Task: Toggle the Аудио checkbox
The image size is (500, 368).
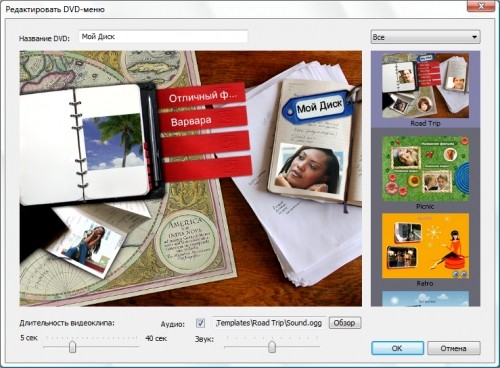Action: tap(200, 323)
